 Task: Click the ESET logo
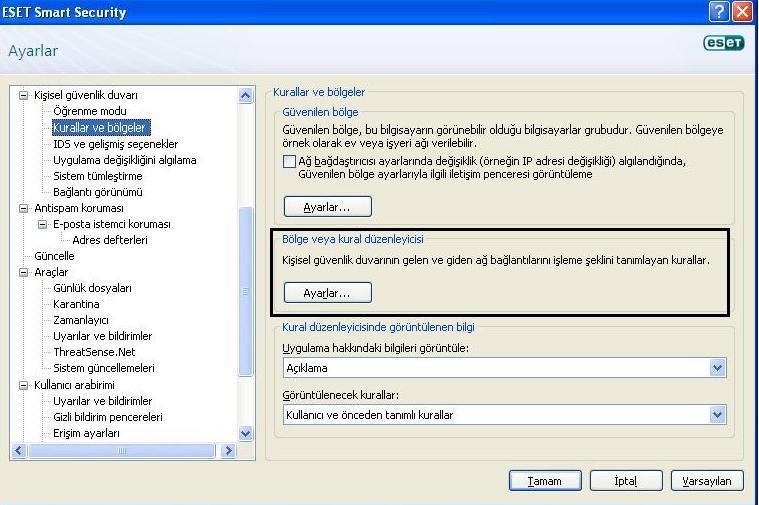point(724,43)
